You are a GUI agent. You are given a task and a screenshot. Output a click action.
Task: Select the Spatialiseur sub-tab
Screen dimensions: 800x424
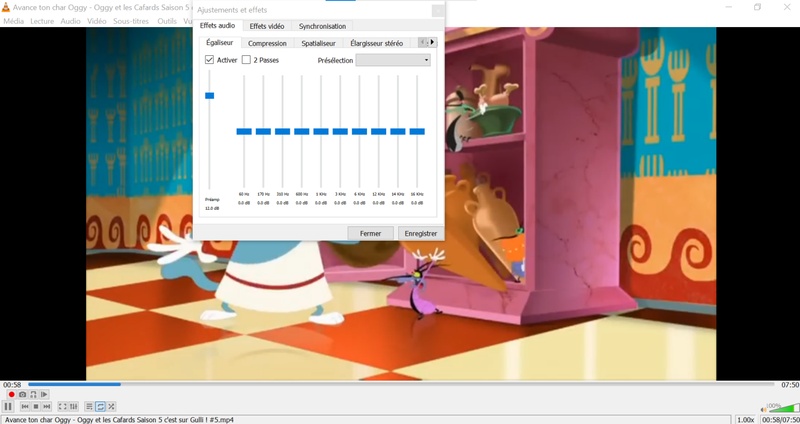coord(318,43)
